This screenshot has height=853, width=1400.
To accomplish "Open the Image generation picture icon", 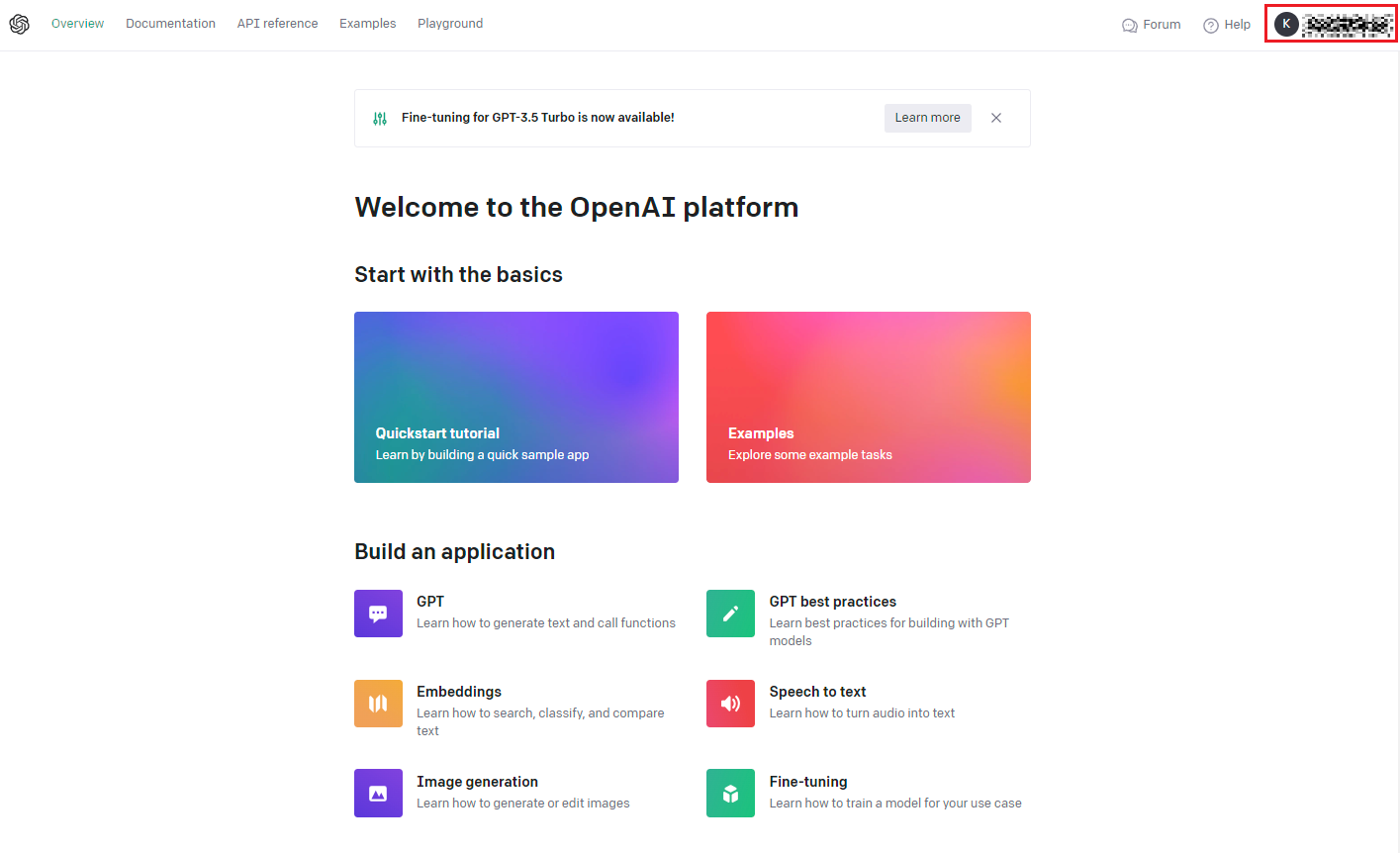I will coord(378,794).
